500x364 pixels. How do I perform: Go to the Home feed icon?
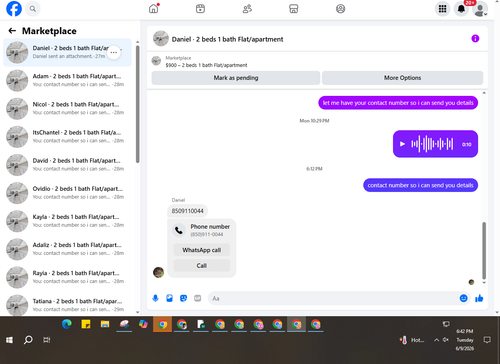coord(154,9)
